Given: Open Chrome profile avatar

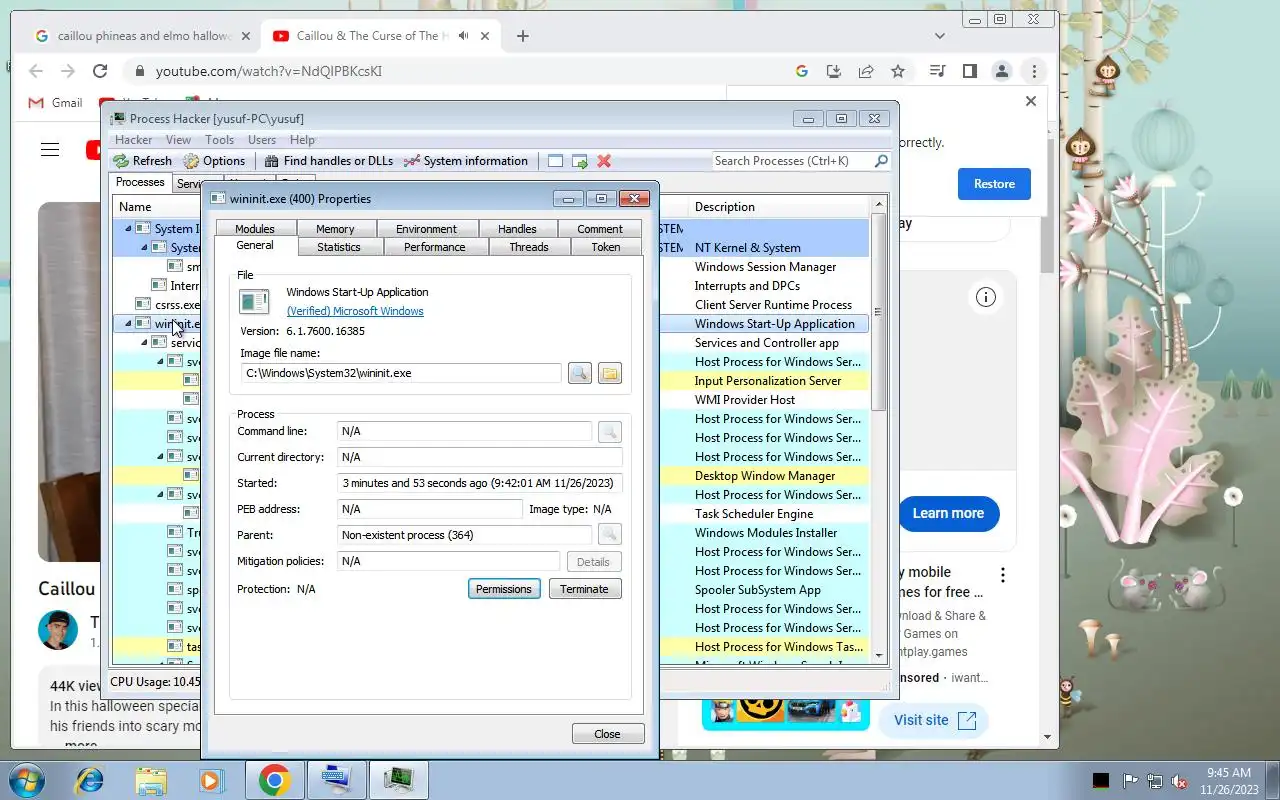Looking at the screenshot, I should click(1001, 71).
